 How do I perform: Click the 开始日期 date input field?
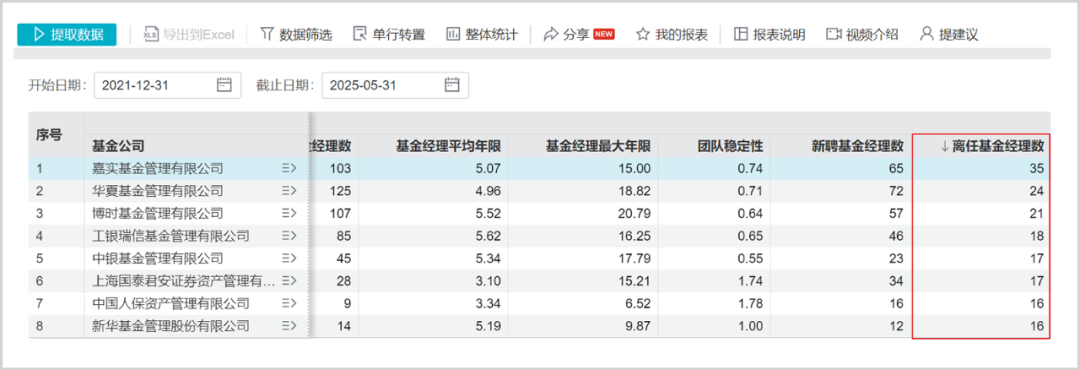click(167, 85)
